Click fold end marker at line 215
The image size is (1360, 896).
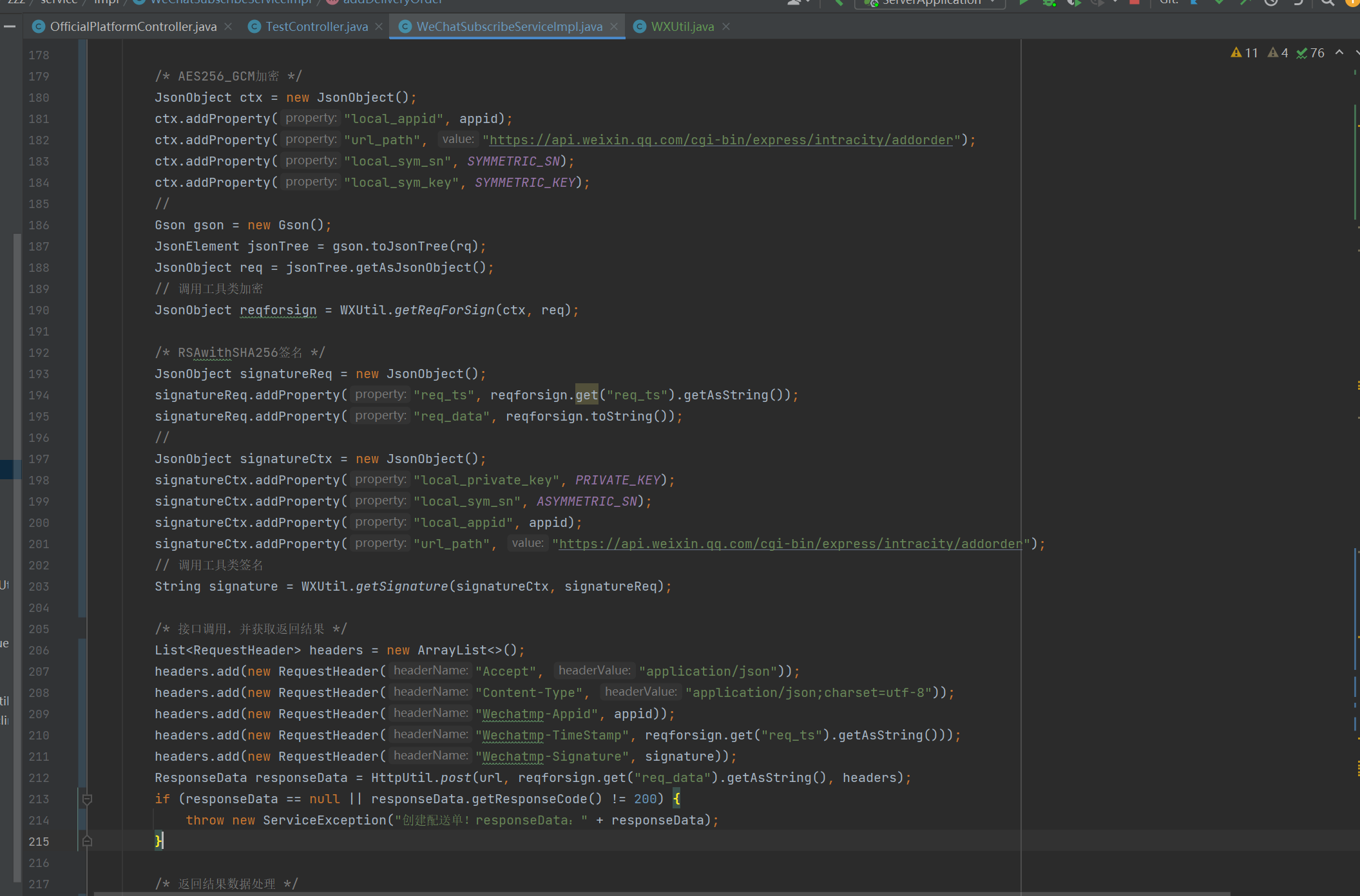pyautogui.click(x=87, y=841)
